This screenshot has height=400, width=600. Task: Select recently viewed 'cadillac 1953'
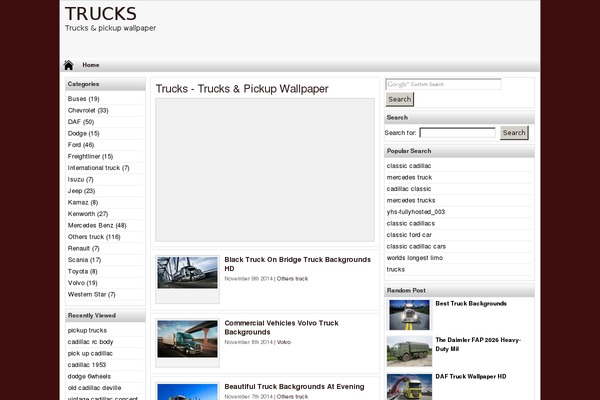click(86, 365)
